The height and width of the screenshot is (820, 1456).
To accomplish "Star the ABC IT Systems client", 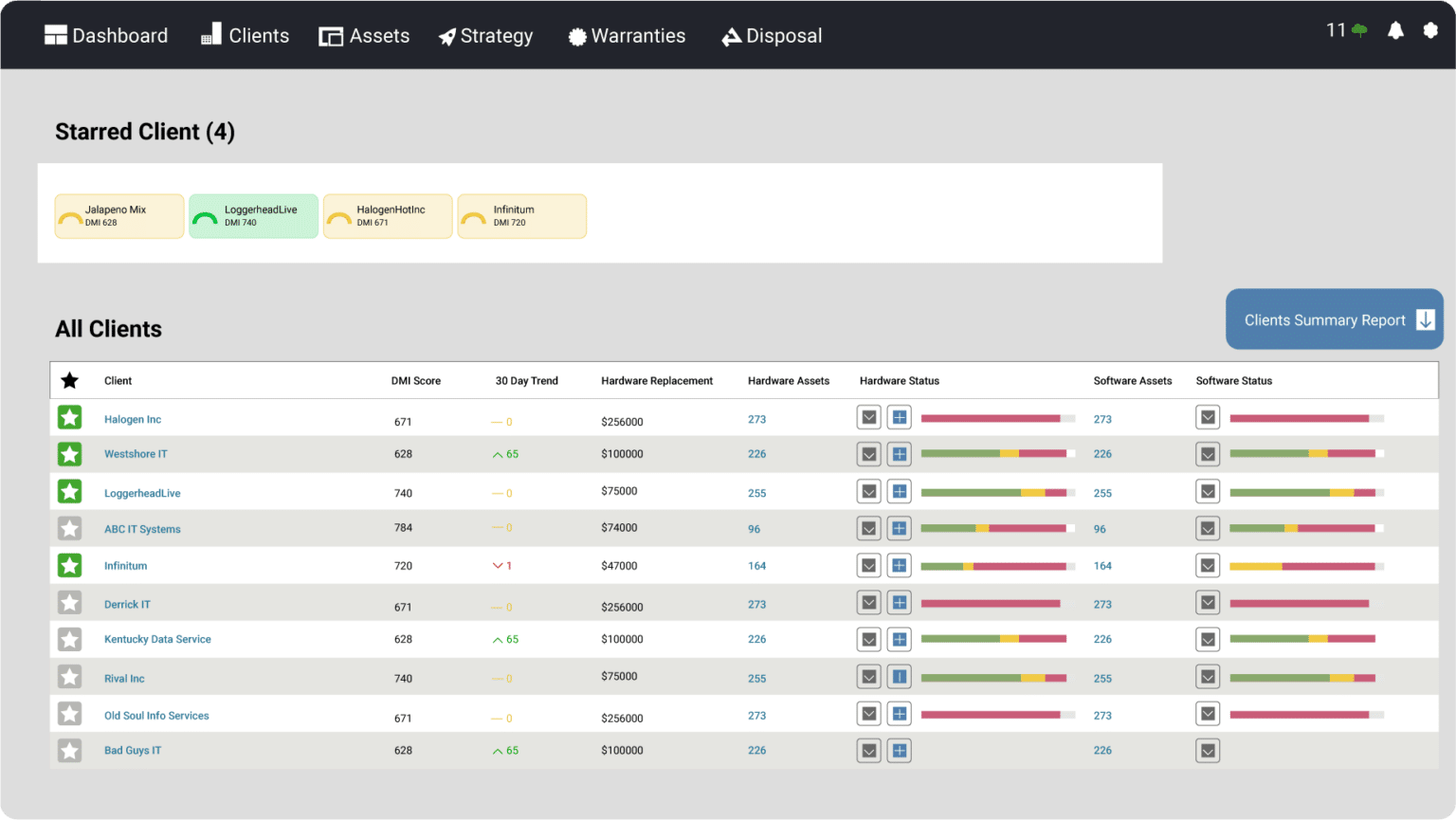I will click(x=69, y=528).
